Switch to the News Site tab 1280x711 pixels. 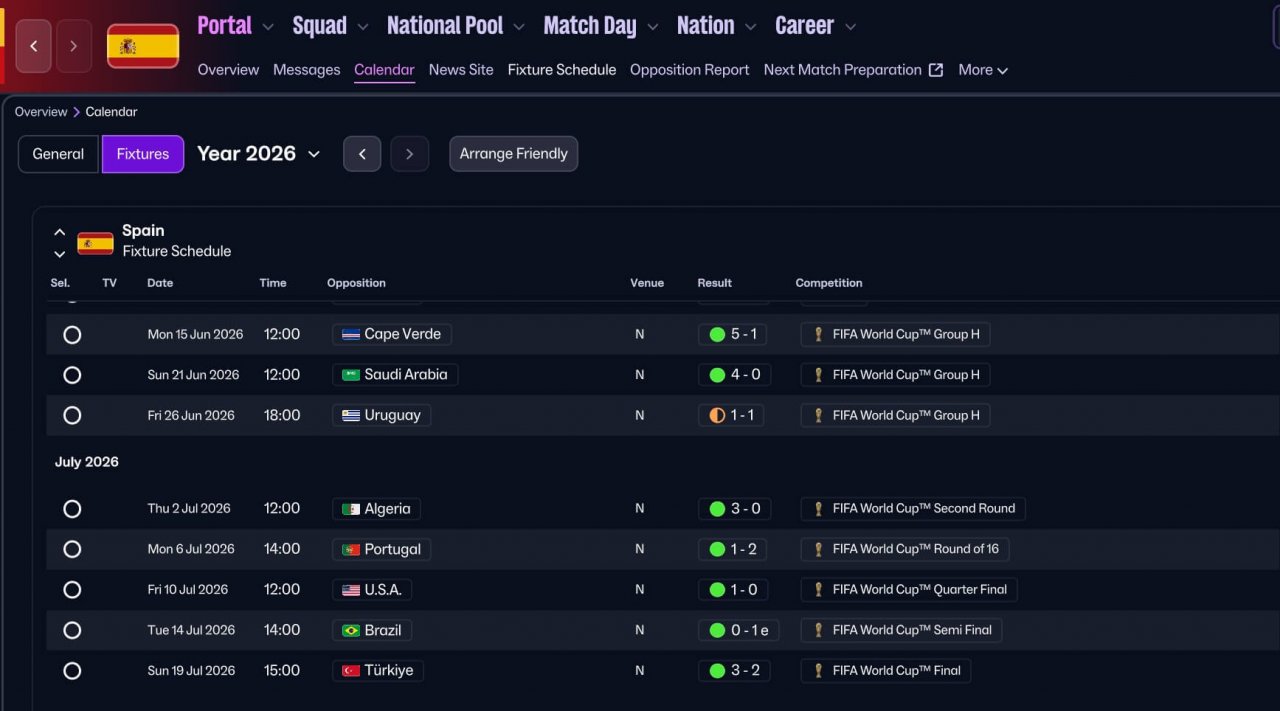click(461, 70)
